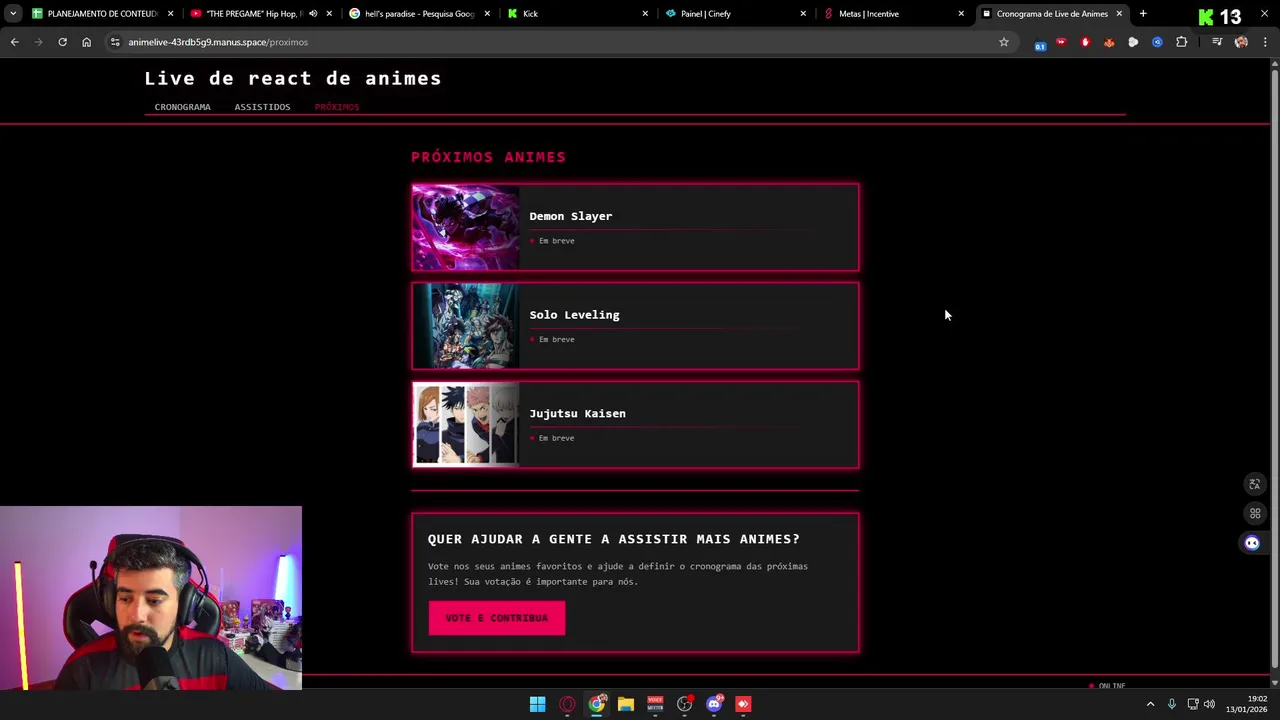Click the Jujutsu Kaisen title text
Image resolution: width=1280 pixels, height=720 pixels.
tap(577, 413)
